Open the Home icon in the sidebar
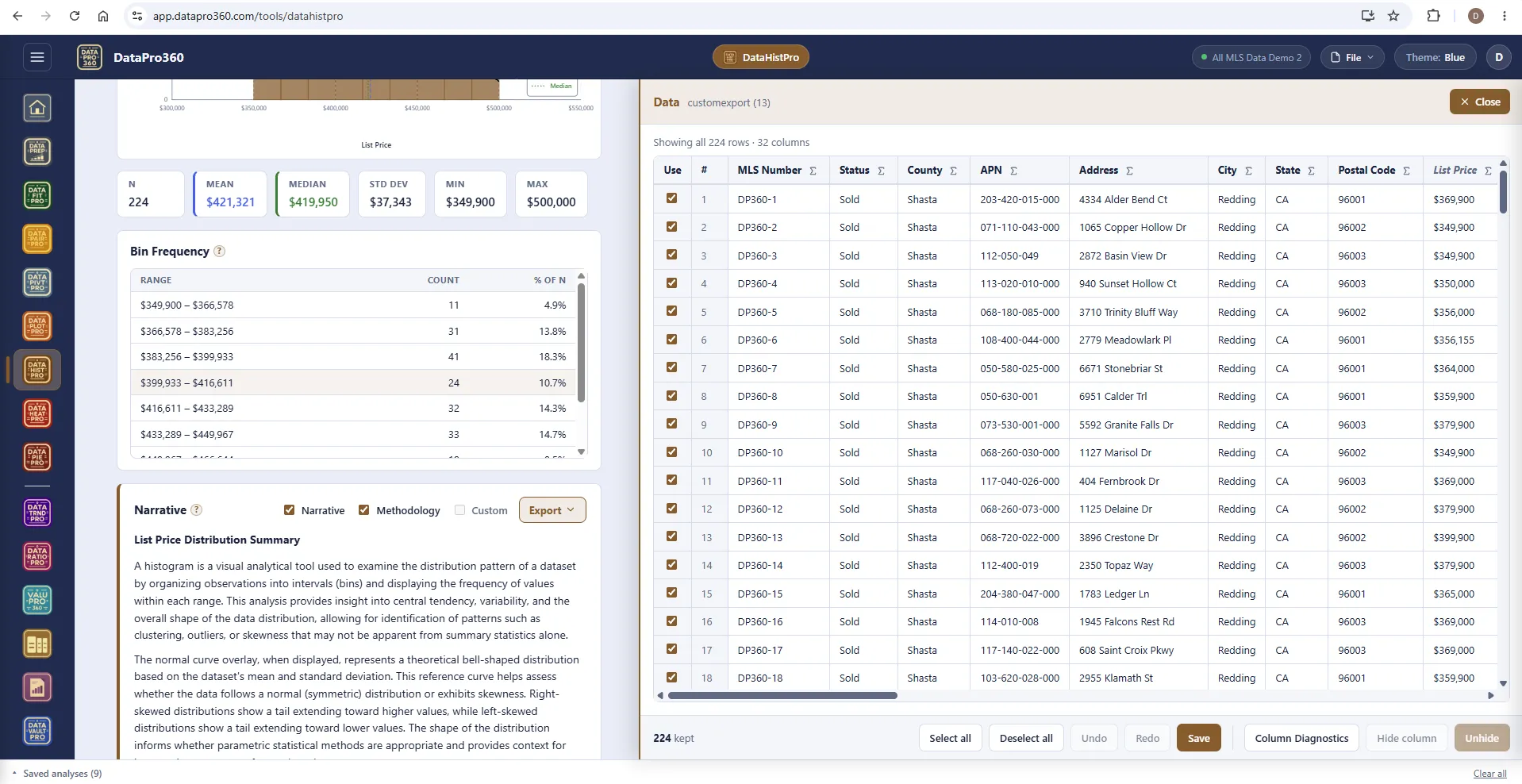Screen dimensions: 1522x784 37,108
